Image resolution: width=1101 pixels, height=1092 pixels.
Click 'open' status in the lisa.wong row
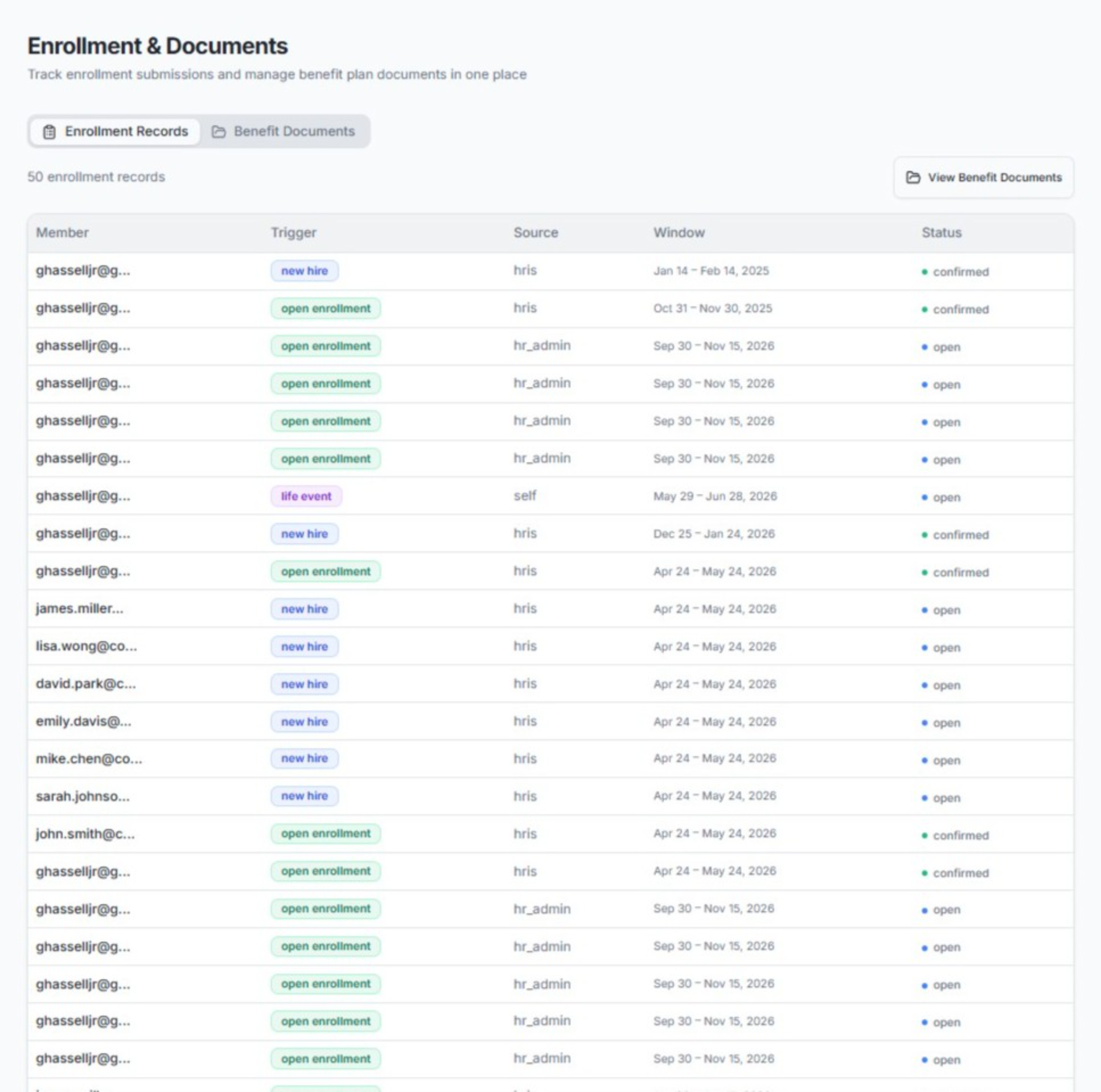[942, 648]
